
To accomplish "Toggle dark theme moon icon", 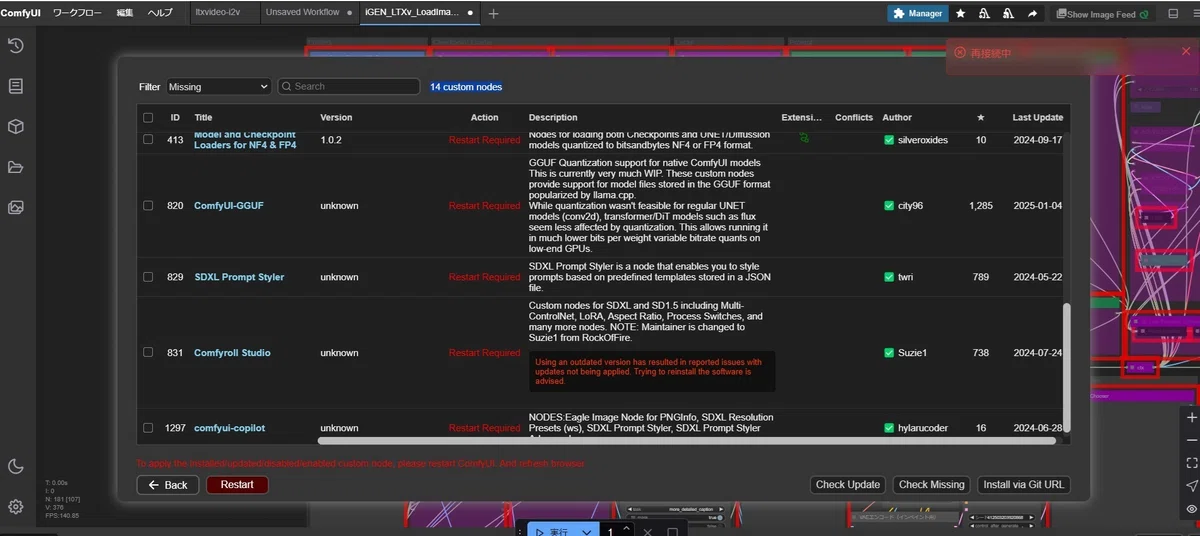I will click(16, 466).
